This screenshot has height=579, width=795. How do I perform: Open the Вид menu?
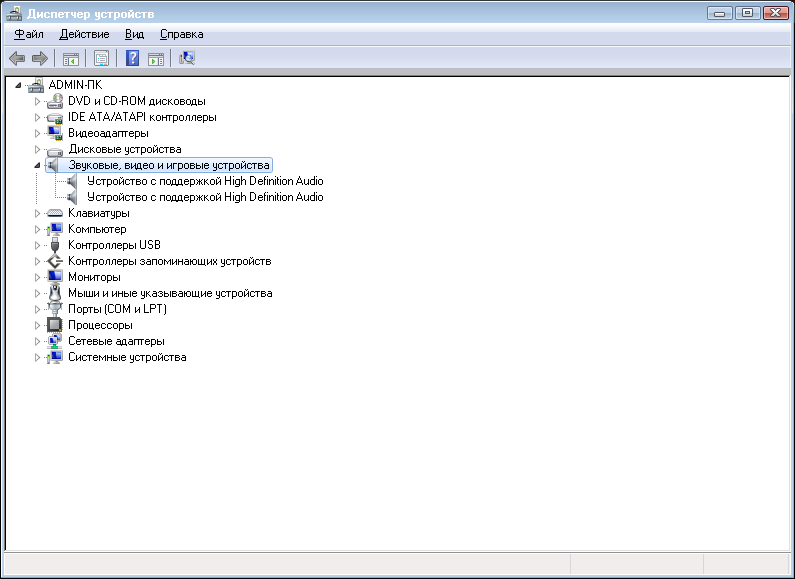(134, 34)
